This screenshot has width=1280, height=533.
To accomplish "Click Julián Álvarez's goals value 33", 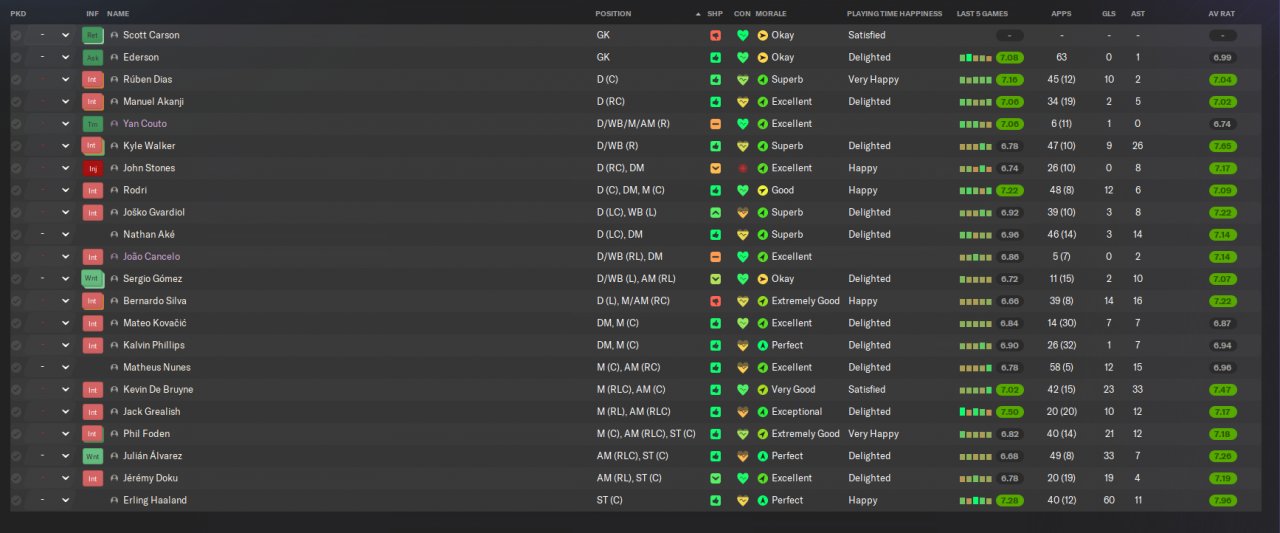I will click(1108, 456).
